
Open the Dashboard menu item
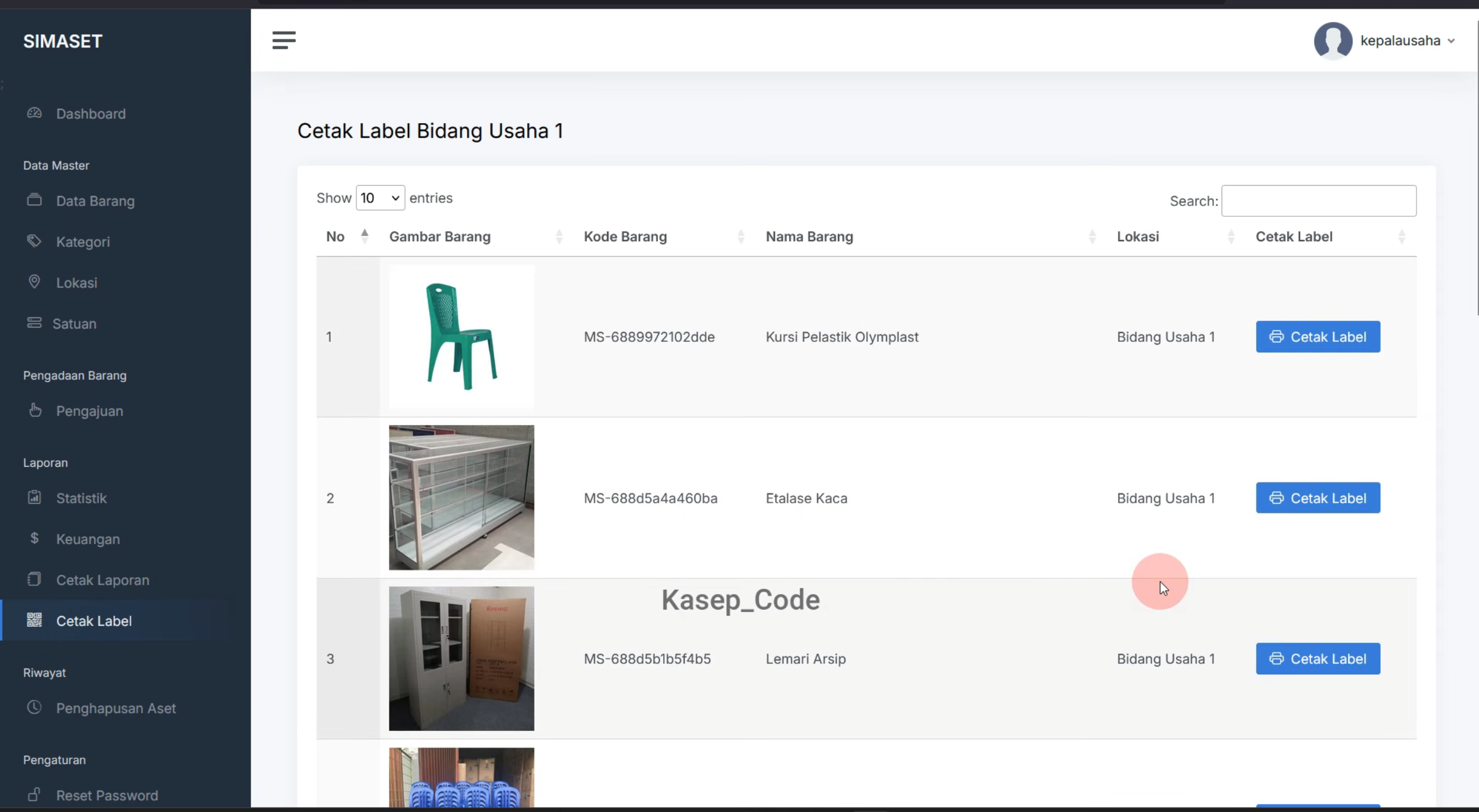(91, 113)
